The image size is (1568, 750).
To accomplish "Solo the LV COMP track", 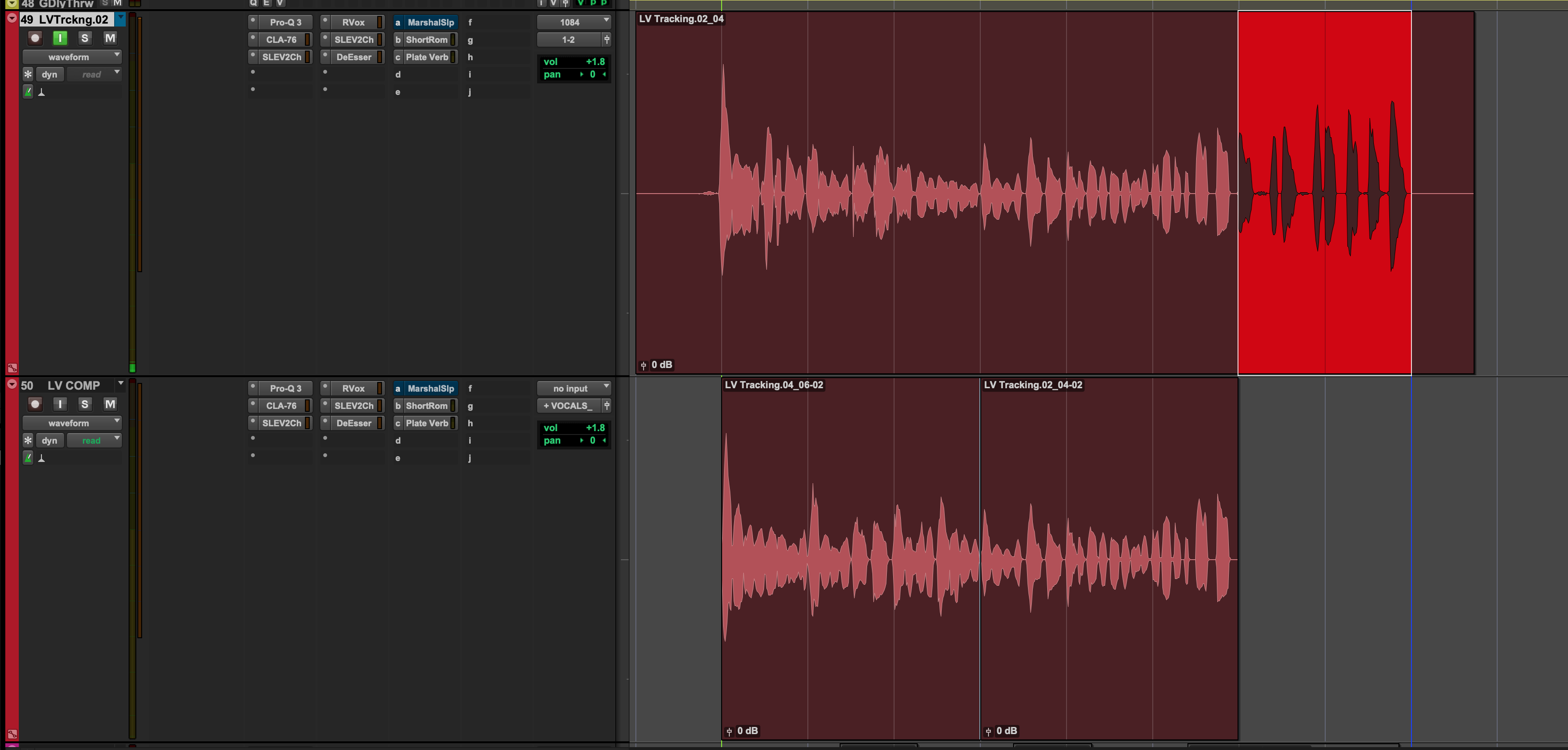I will [85, 404].
